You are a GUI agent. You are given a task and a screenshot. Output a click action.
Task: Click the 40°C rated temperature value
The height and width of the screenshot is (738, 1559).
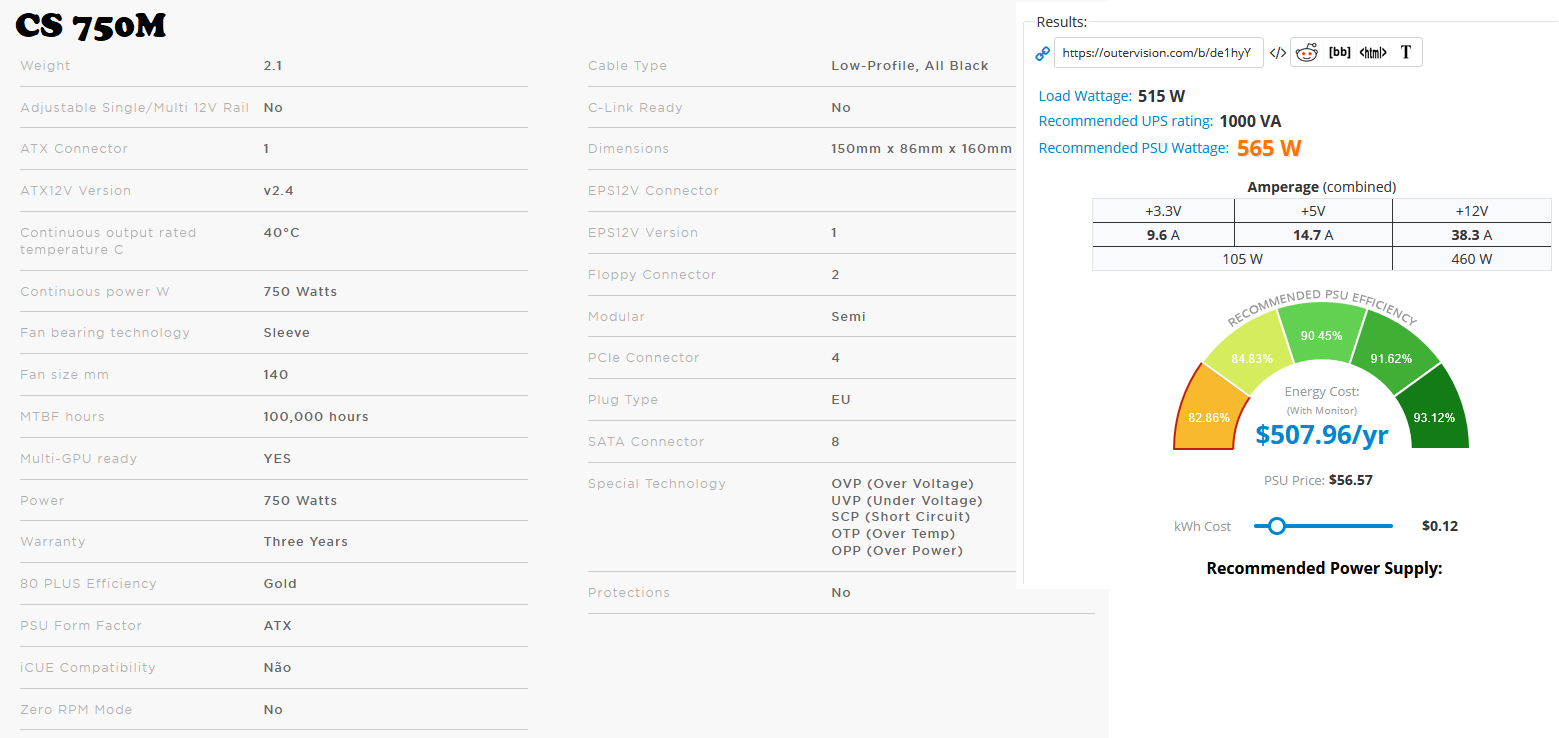(x=282, y=232)
